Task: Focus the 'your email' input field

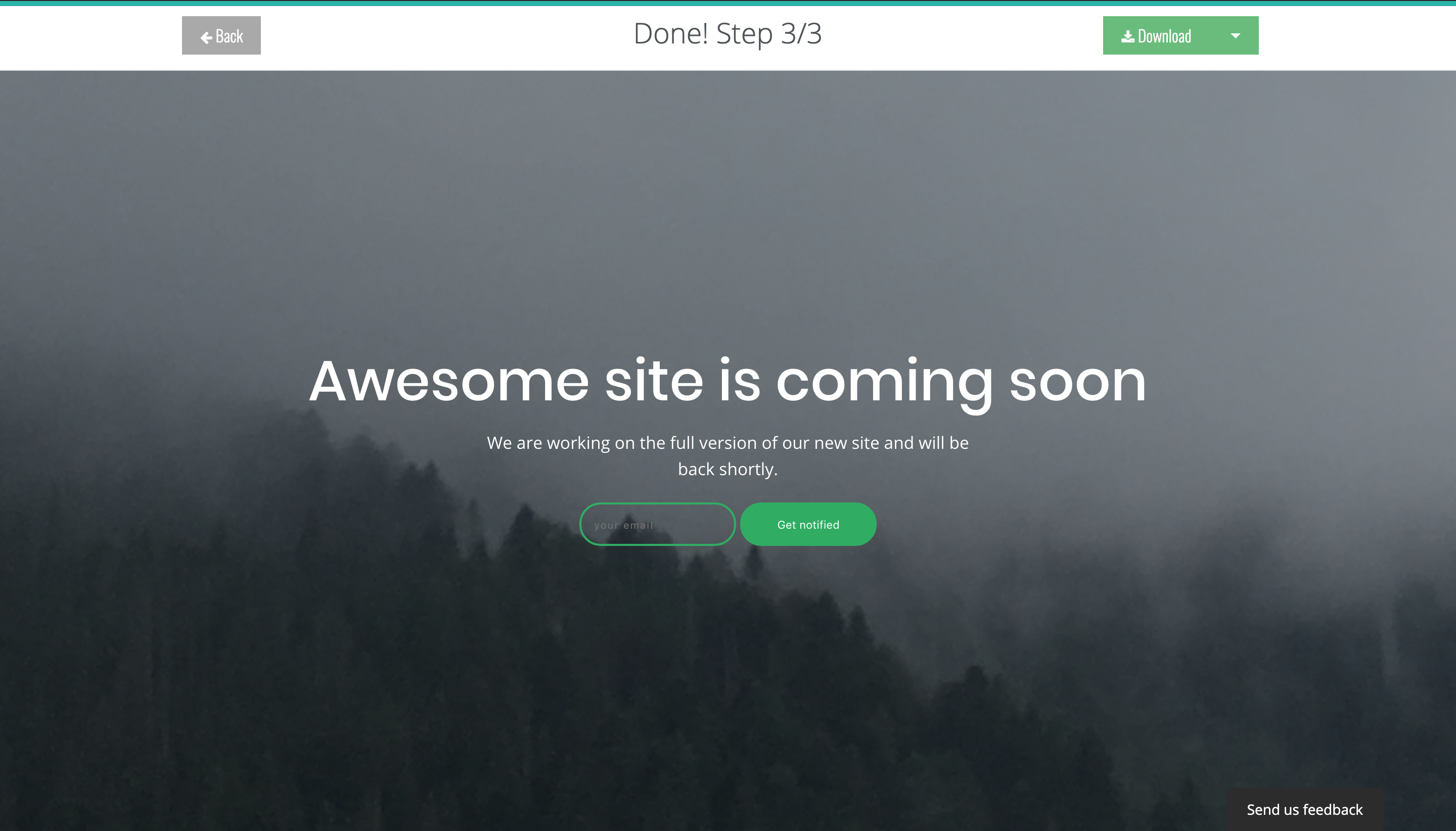Action: coord(657,525)
